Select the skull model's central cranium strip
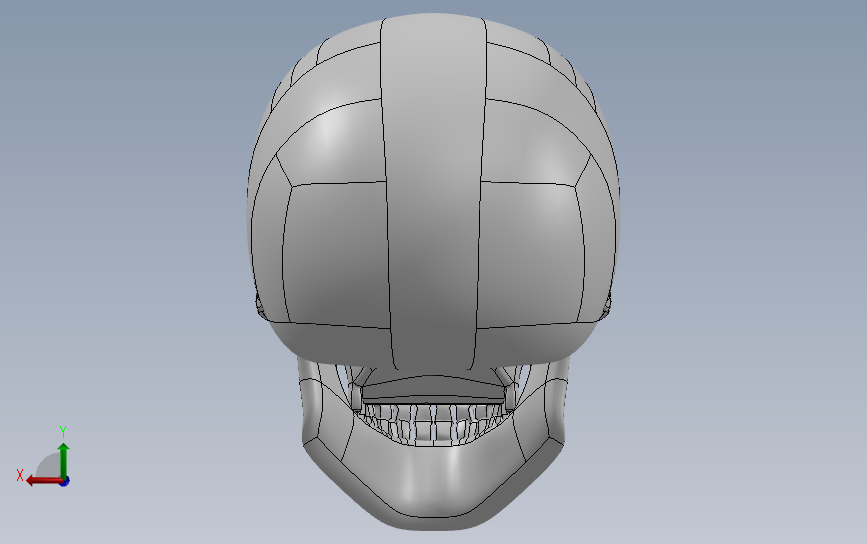The height and width of the screenshot is (544, 867). (434, 193)
